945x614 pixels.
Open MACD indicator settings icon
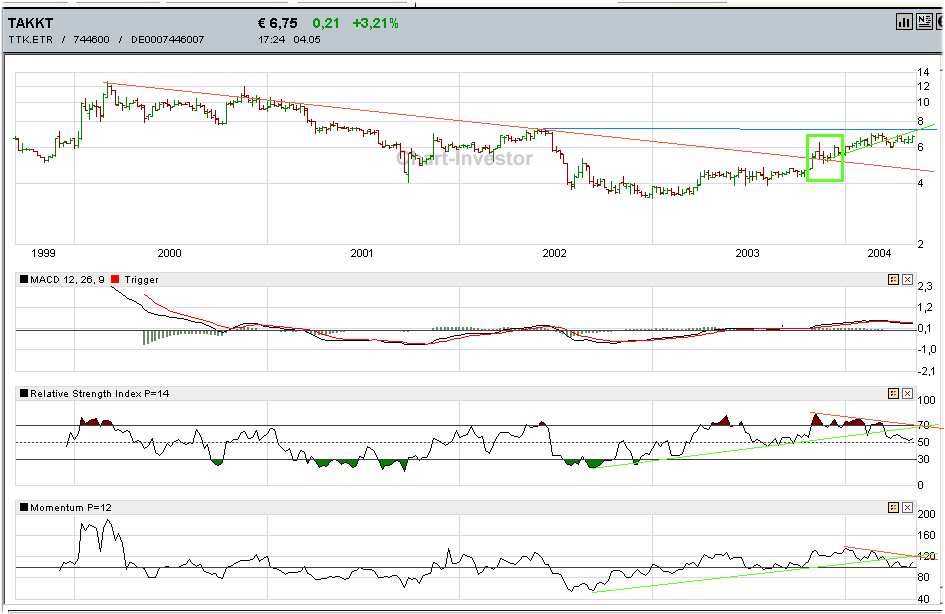pos(892,280)
